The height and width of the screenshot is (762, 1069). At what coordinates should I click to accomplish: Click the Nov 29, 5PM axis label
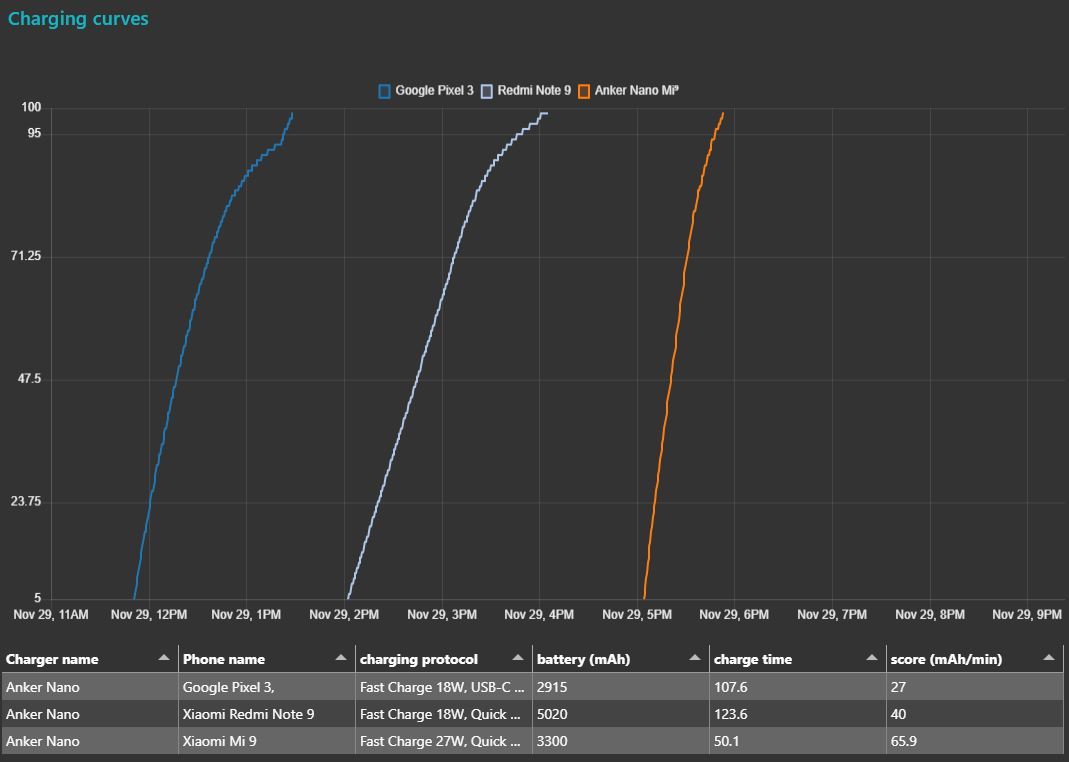pyautogui.click(x=637, y=615)
